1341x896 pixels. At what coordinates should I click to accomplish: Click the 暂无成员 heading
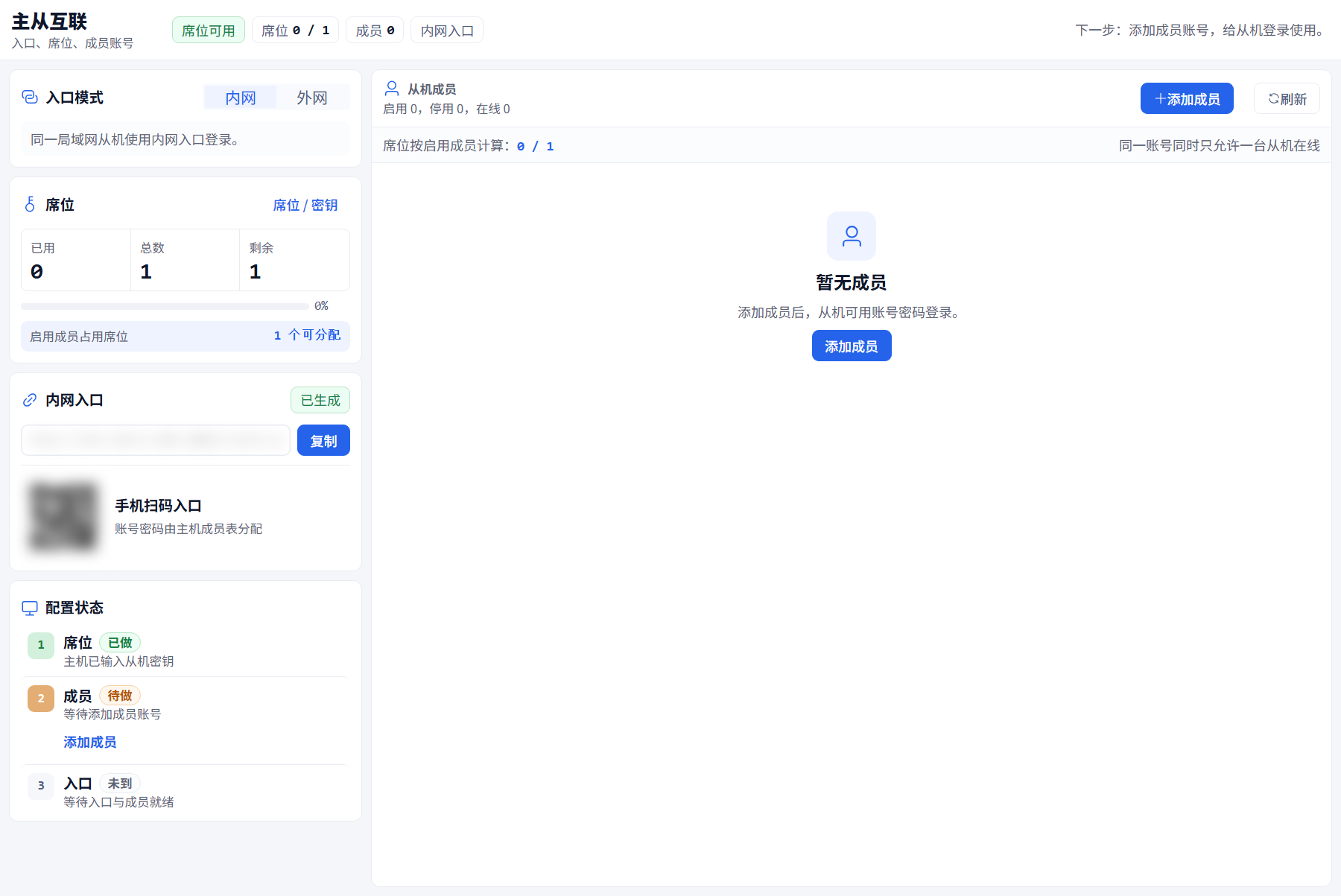coord(852,282)
